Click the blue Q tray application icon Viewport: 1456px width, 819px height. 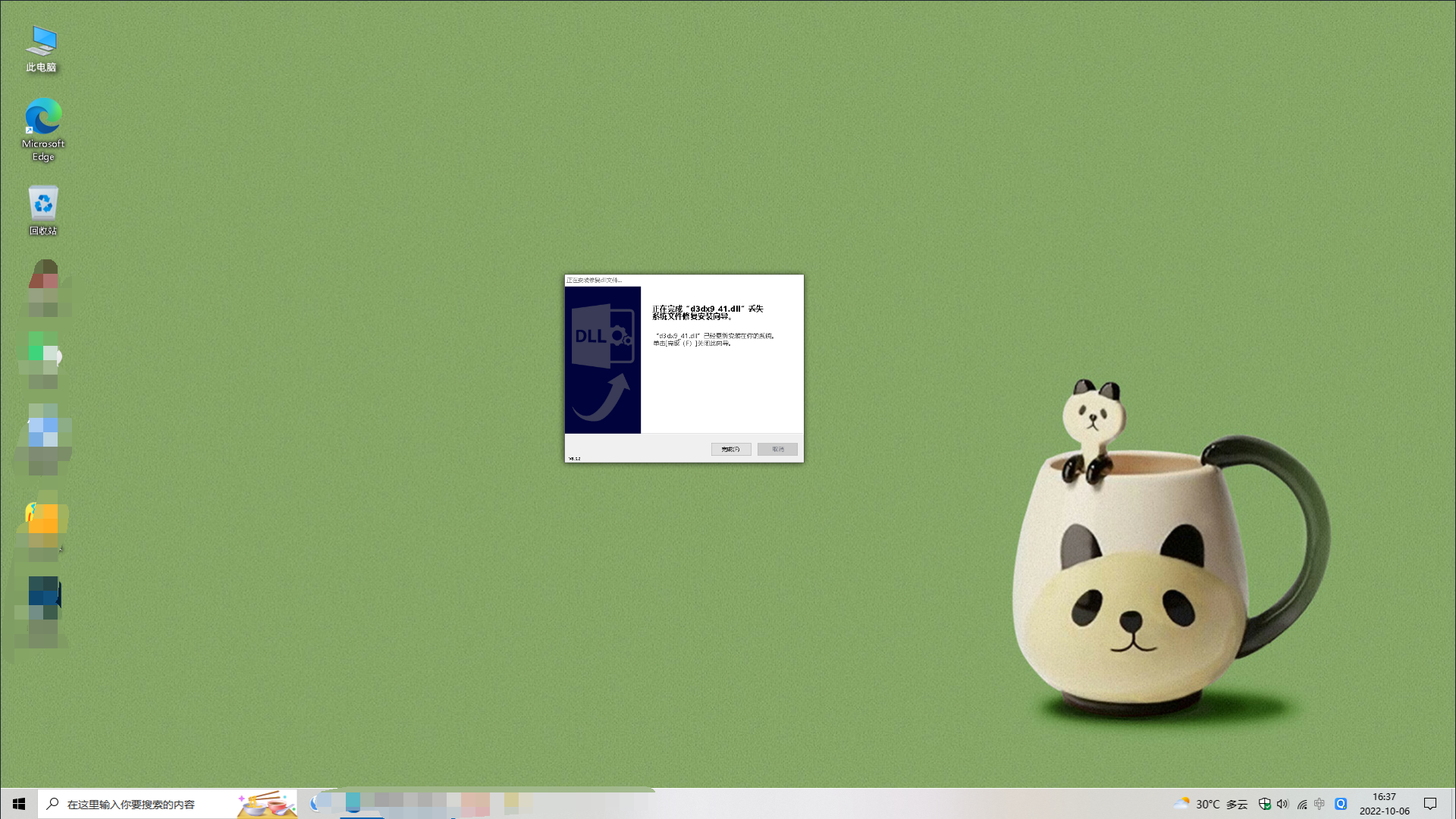point(1341,804)
